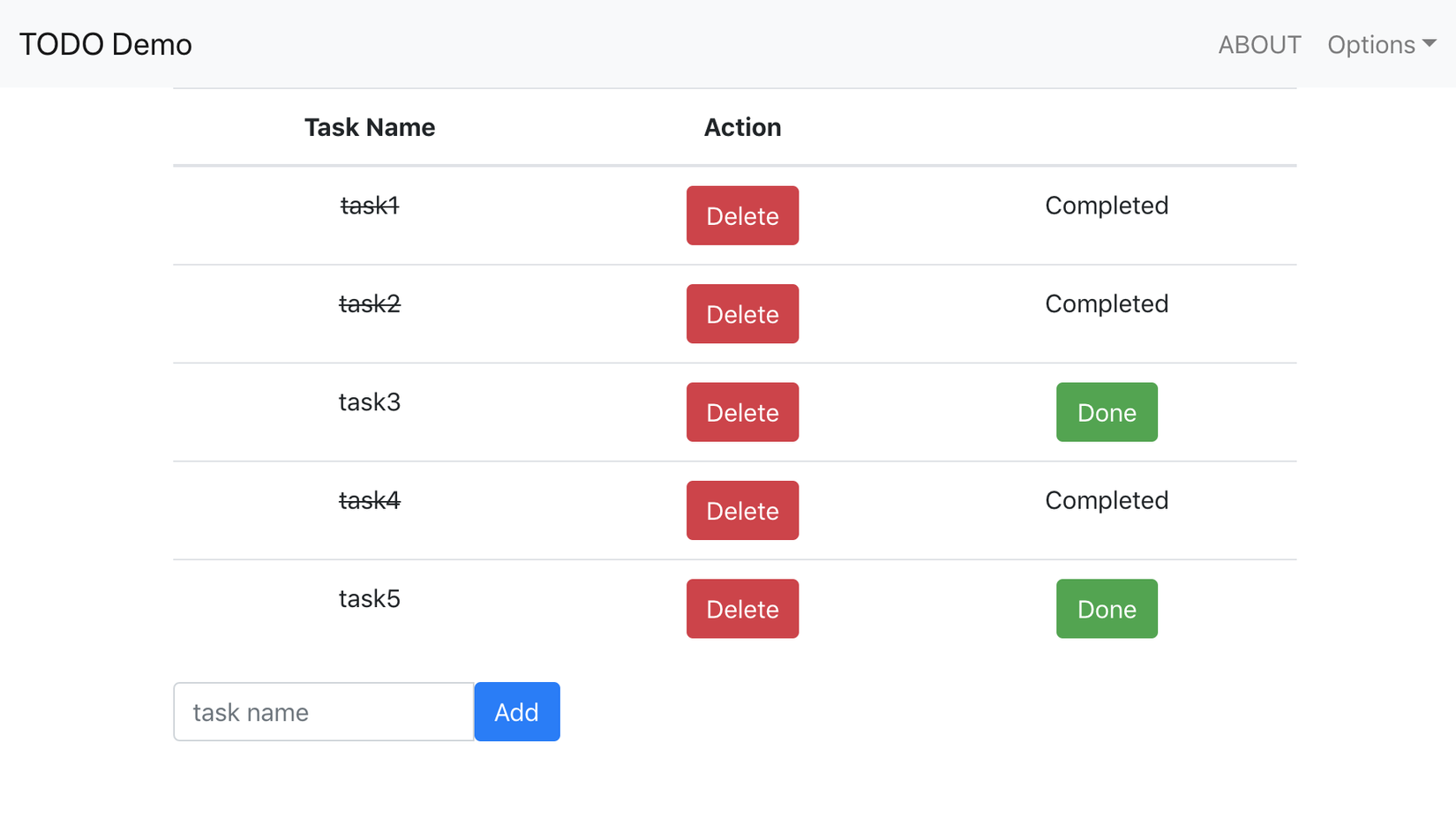The image size is (1456, 832).
Task: Focus the task name input field
Action: (x=324, y=712)
